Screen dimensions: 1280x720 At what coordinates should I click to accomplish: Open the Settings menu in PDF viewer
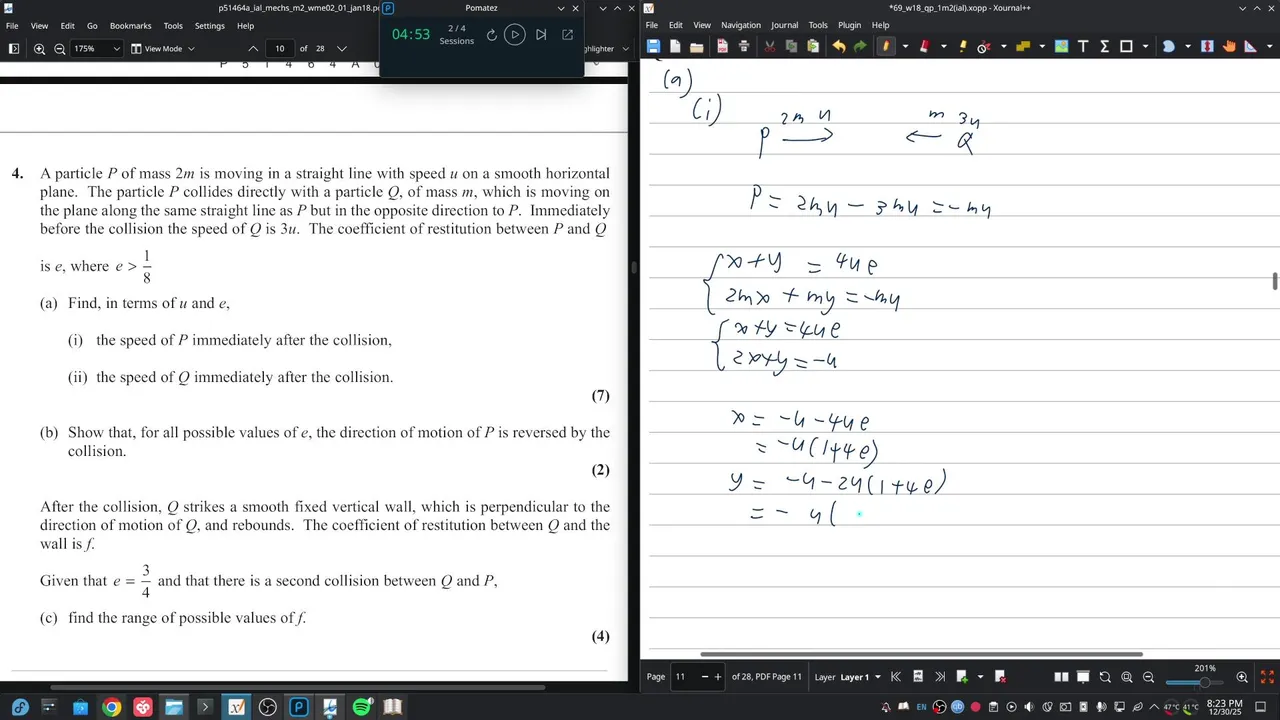[209, 26]
